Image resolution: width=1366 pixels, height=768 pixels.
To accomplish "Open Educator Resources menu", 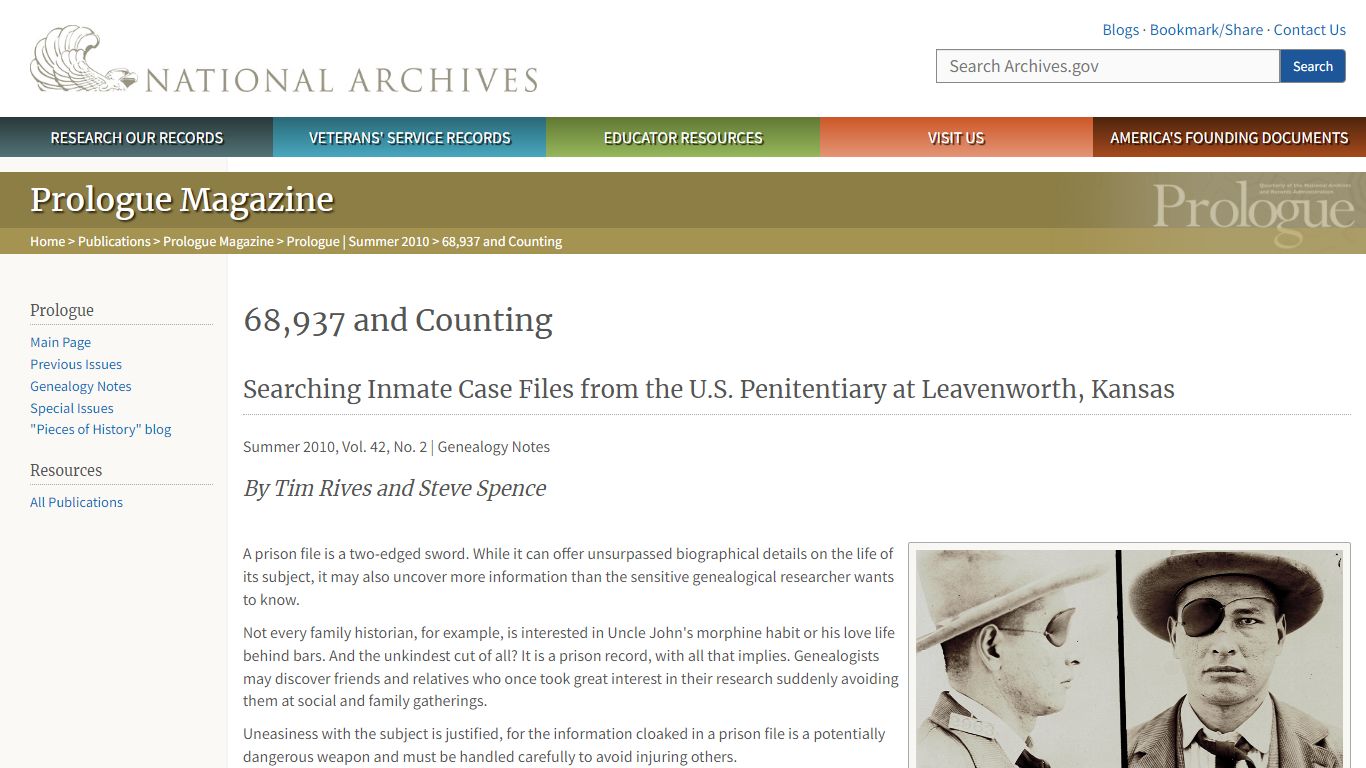I will [x=683, y=137].
